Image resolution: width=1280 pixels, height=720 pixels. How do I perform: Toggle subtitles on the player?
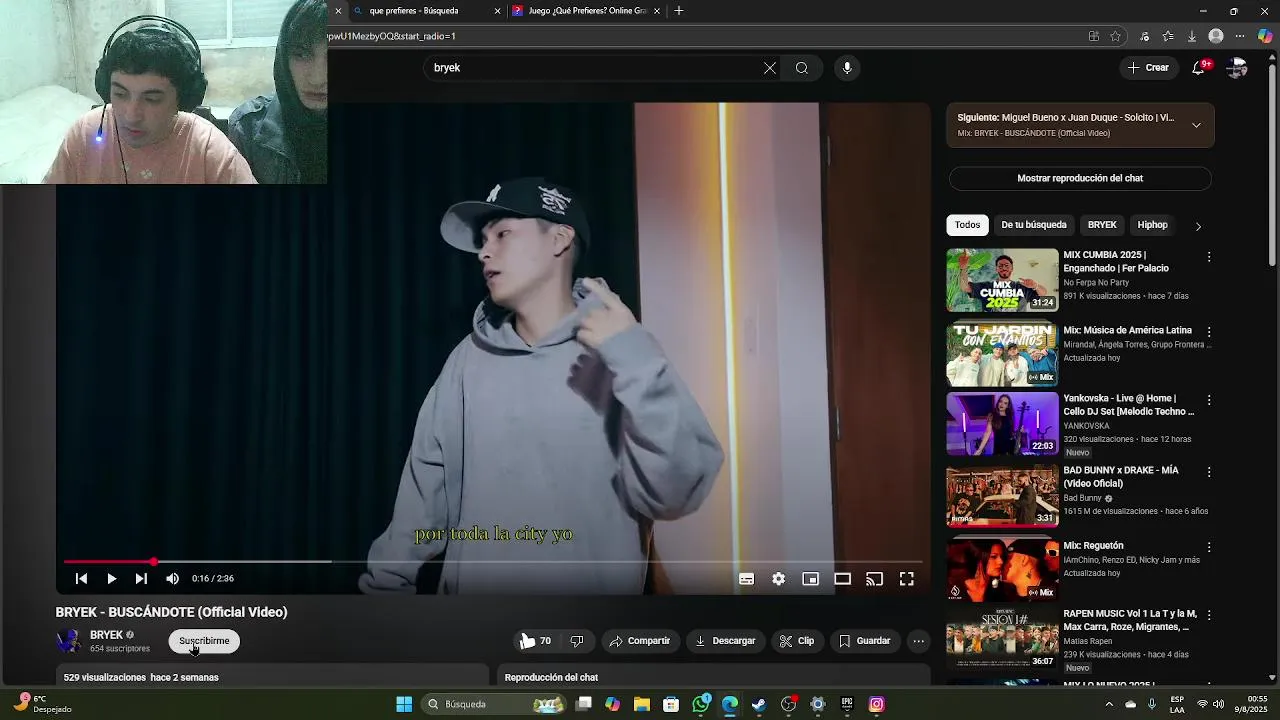(746, 578)
